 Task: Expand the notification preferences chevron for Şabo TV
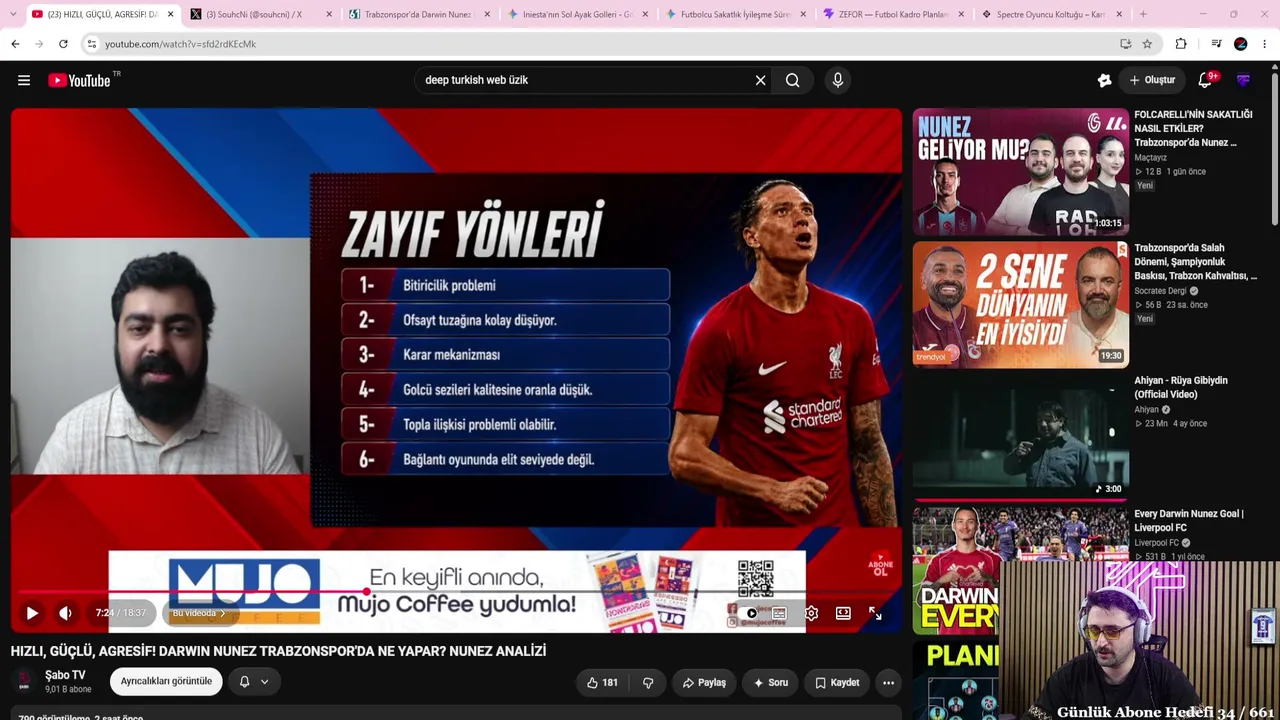click(x=264, y=682)
